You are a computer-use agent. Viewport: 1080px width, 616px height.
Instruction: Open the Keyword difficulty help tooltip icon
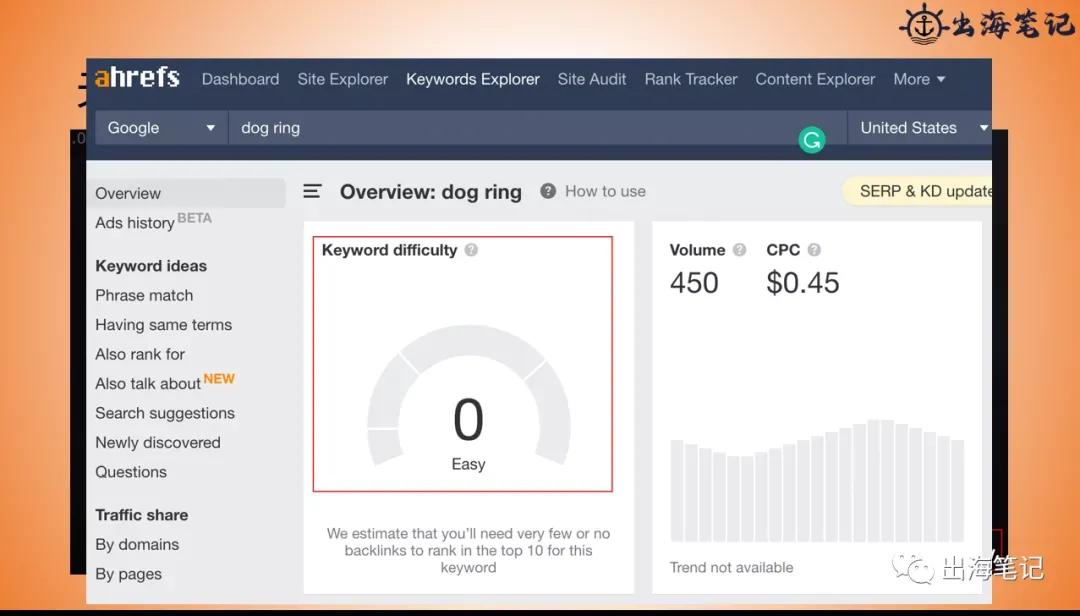(471, 250)
